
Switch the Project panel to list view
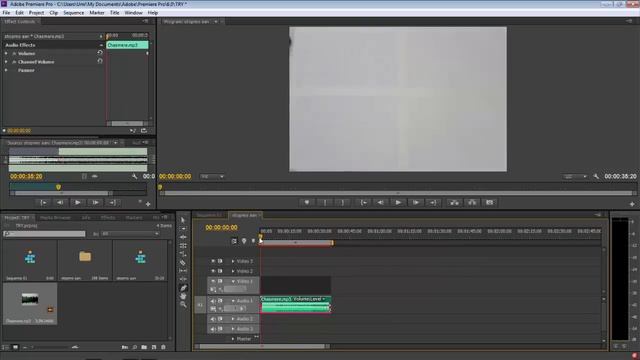[x=6, y=347]
